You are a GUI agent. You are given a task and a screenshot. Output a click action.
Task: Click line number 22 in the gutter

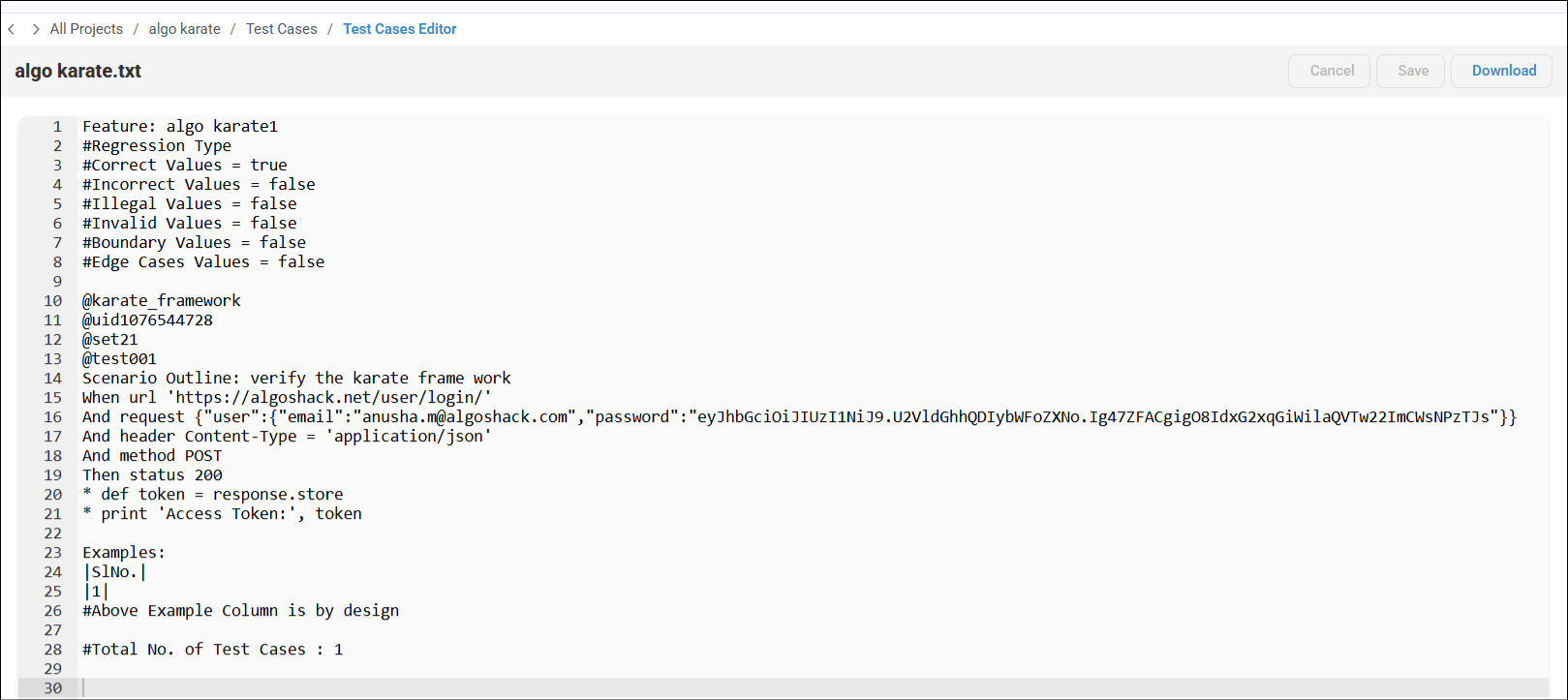tap(52, 533)
